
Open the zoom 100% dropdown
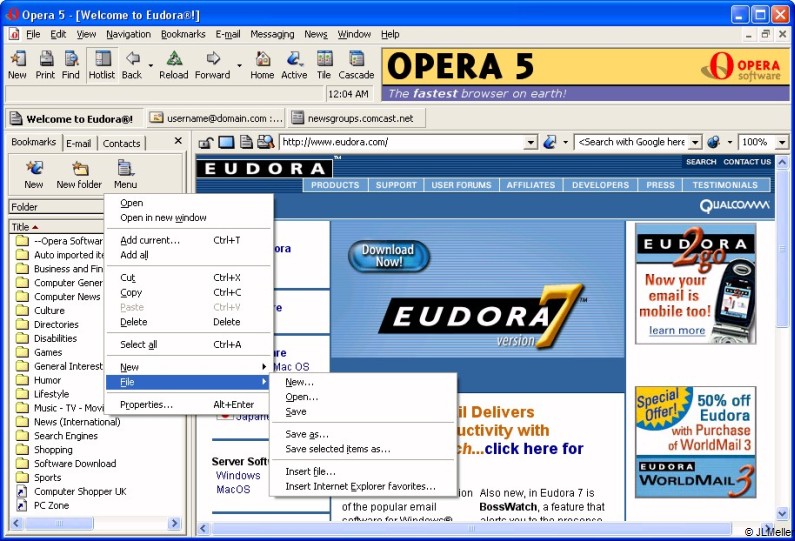click(x=782, y=142)
